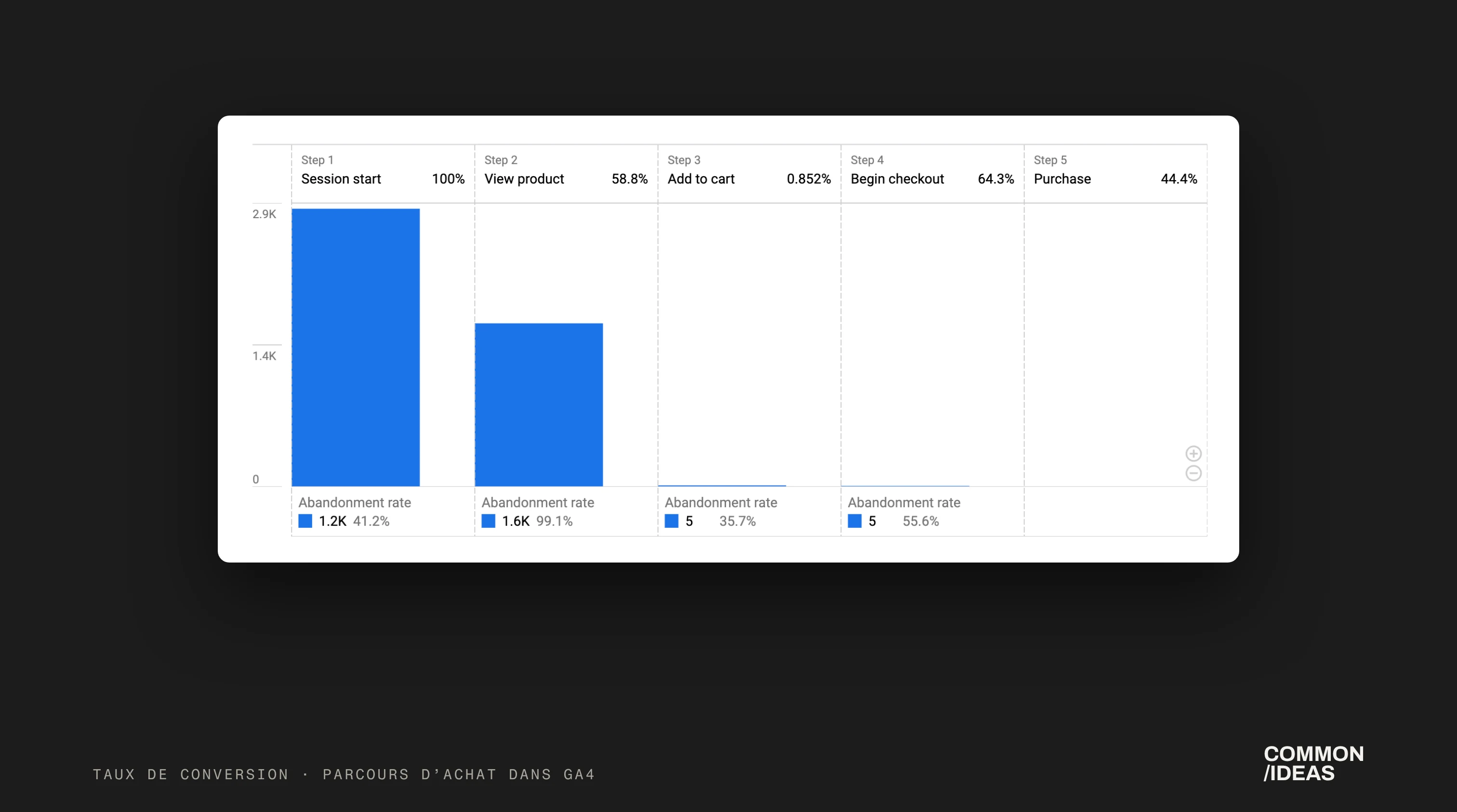The width and height of the screenshot is (1457, 812).
Task: Click the Step 3 label
Action: [684, 160]
